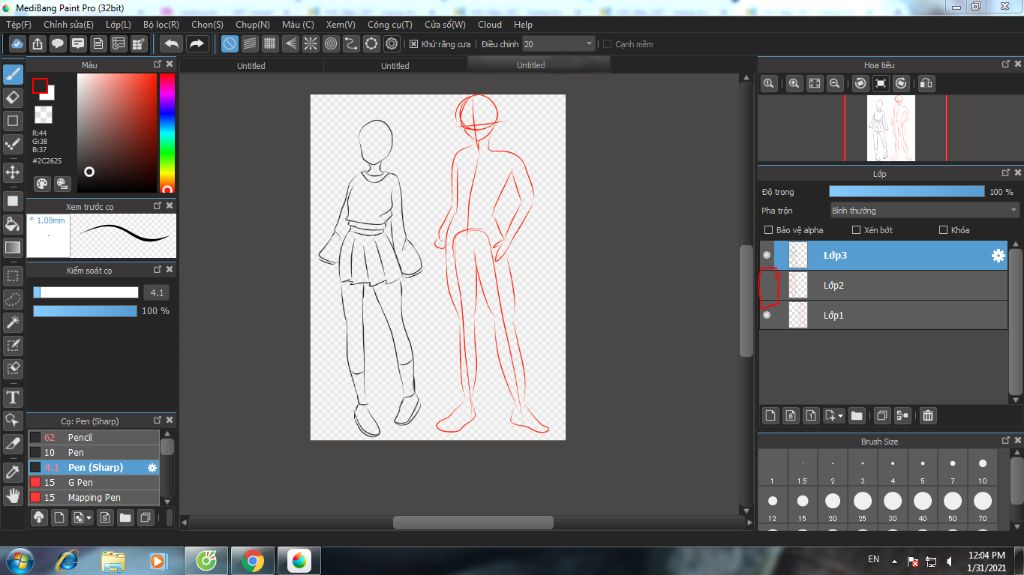Add a new layer folder
Screen dimensions: 1024x575
tap(857, 416)
